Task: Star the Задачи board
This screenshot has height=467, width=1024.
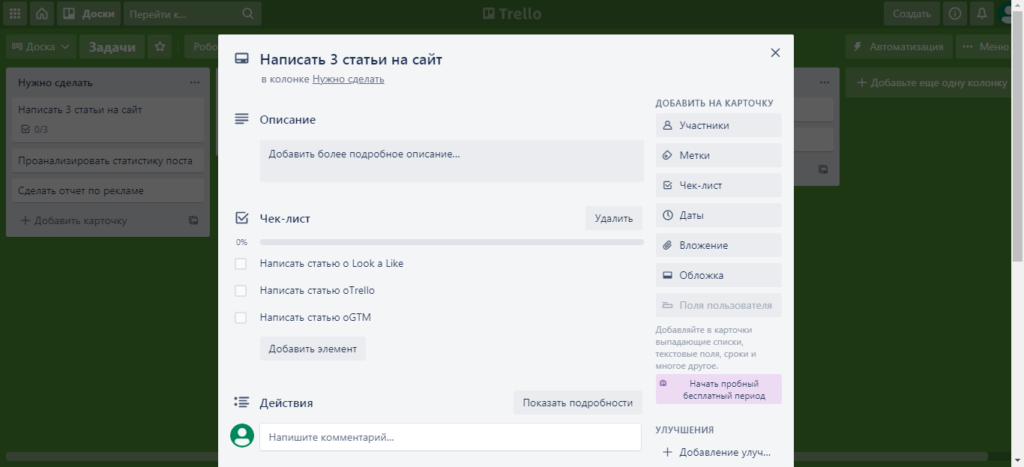Action: point(160,47)
